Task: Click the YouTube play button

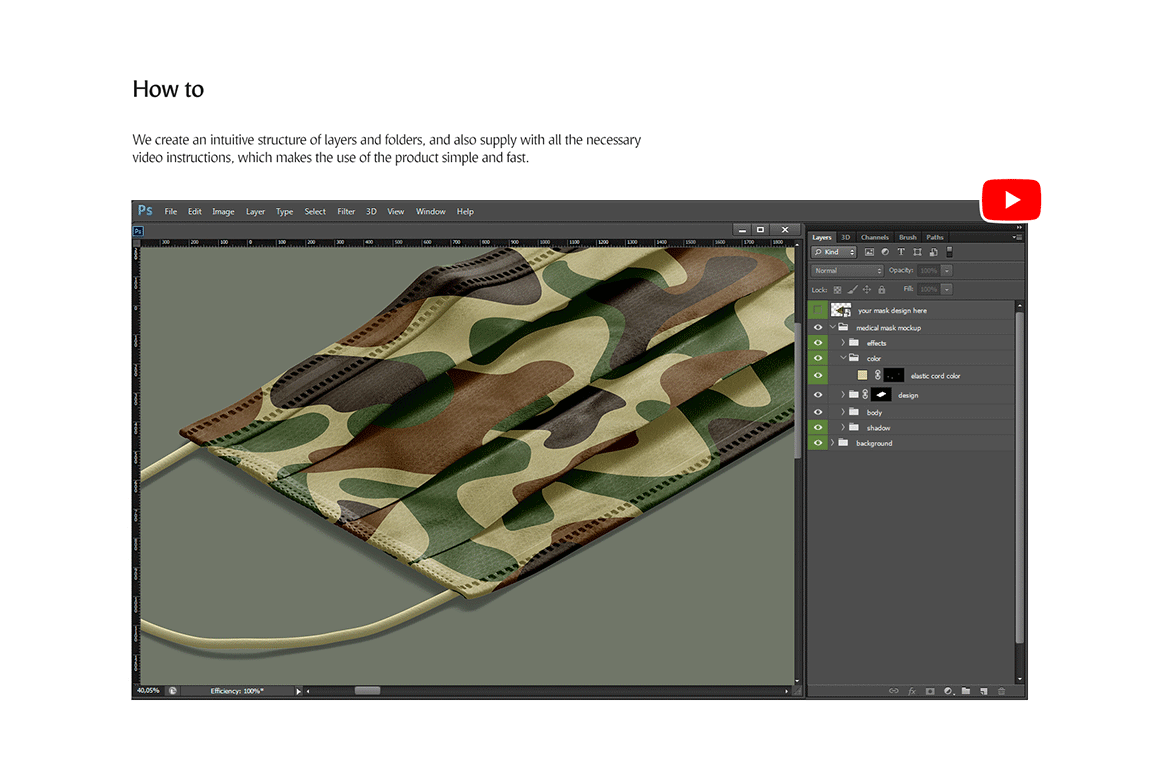Action: coord(1011,200)
